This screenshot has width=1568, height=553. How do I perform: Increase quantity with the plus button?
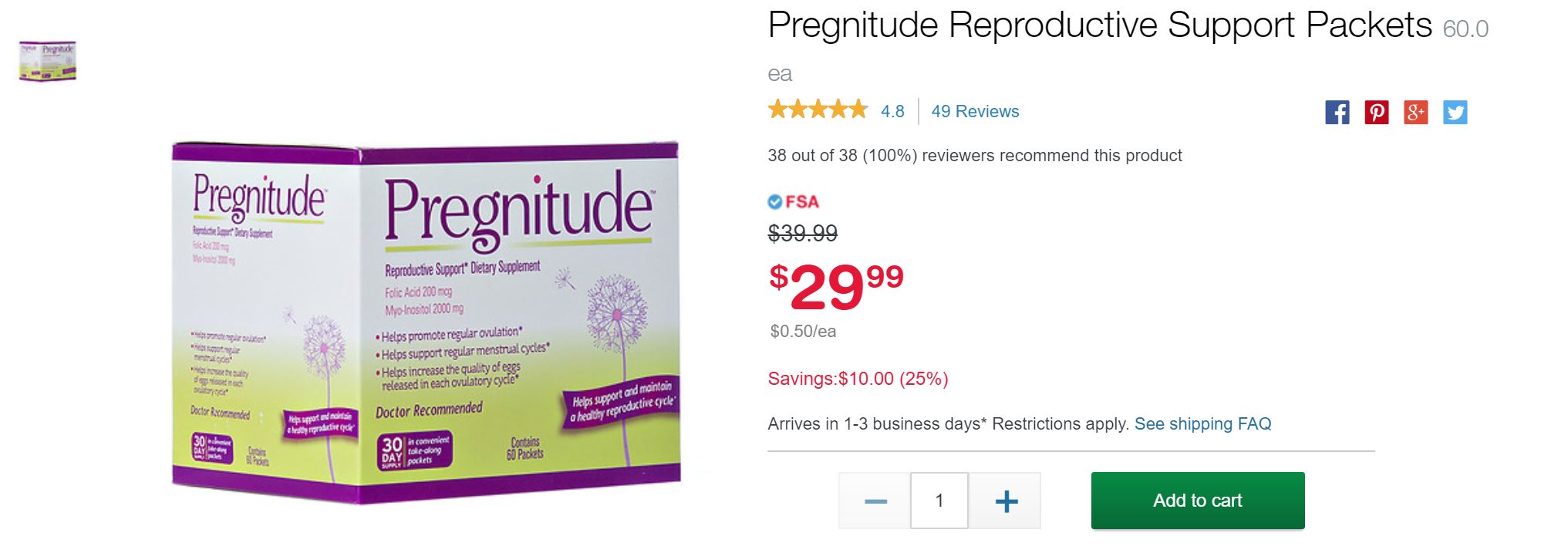1006,501
